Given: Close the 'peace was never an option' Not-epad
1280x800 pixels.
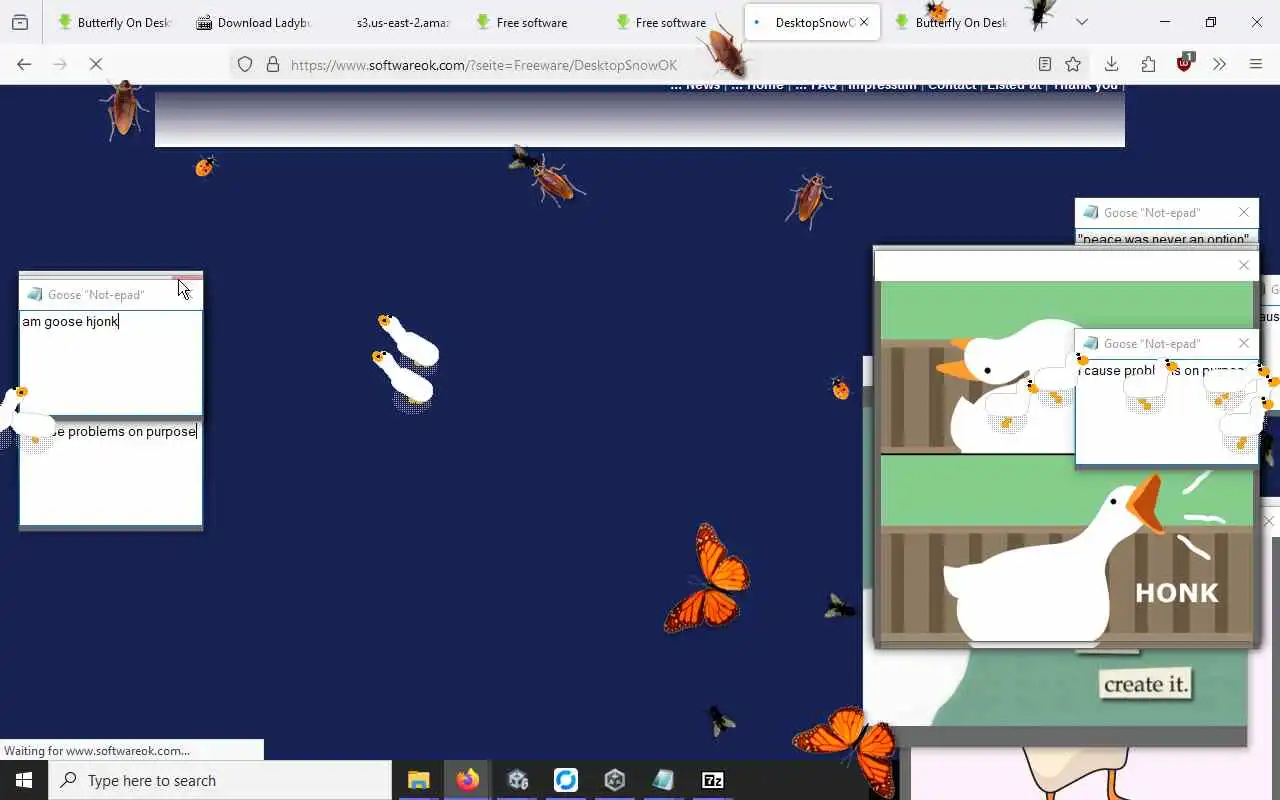Looking at the screenshot, I should click(1244, 212).
